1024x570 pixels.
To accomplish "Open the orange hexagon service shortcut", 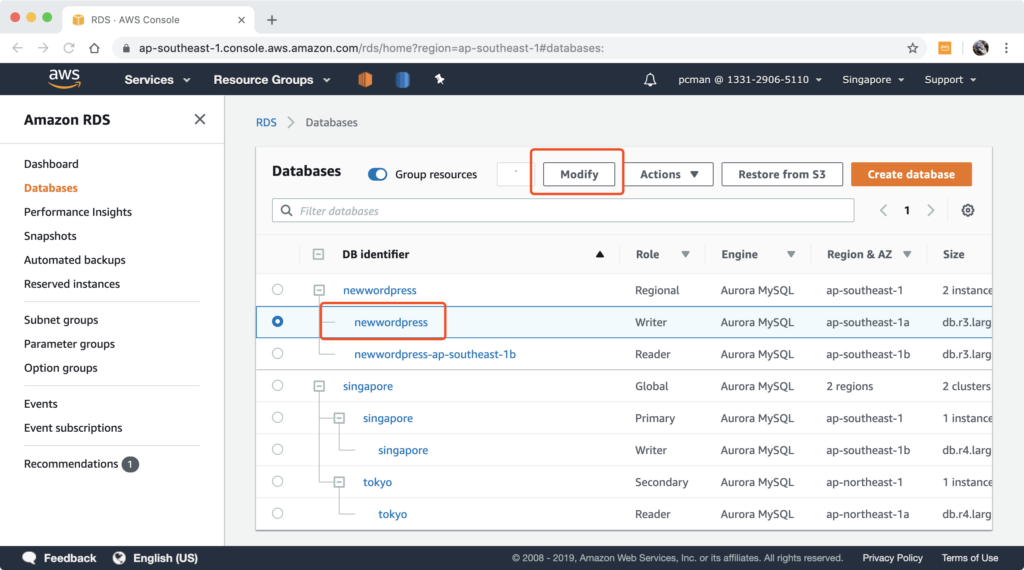I will click(365, 80).
